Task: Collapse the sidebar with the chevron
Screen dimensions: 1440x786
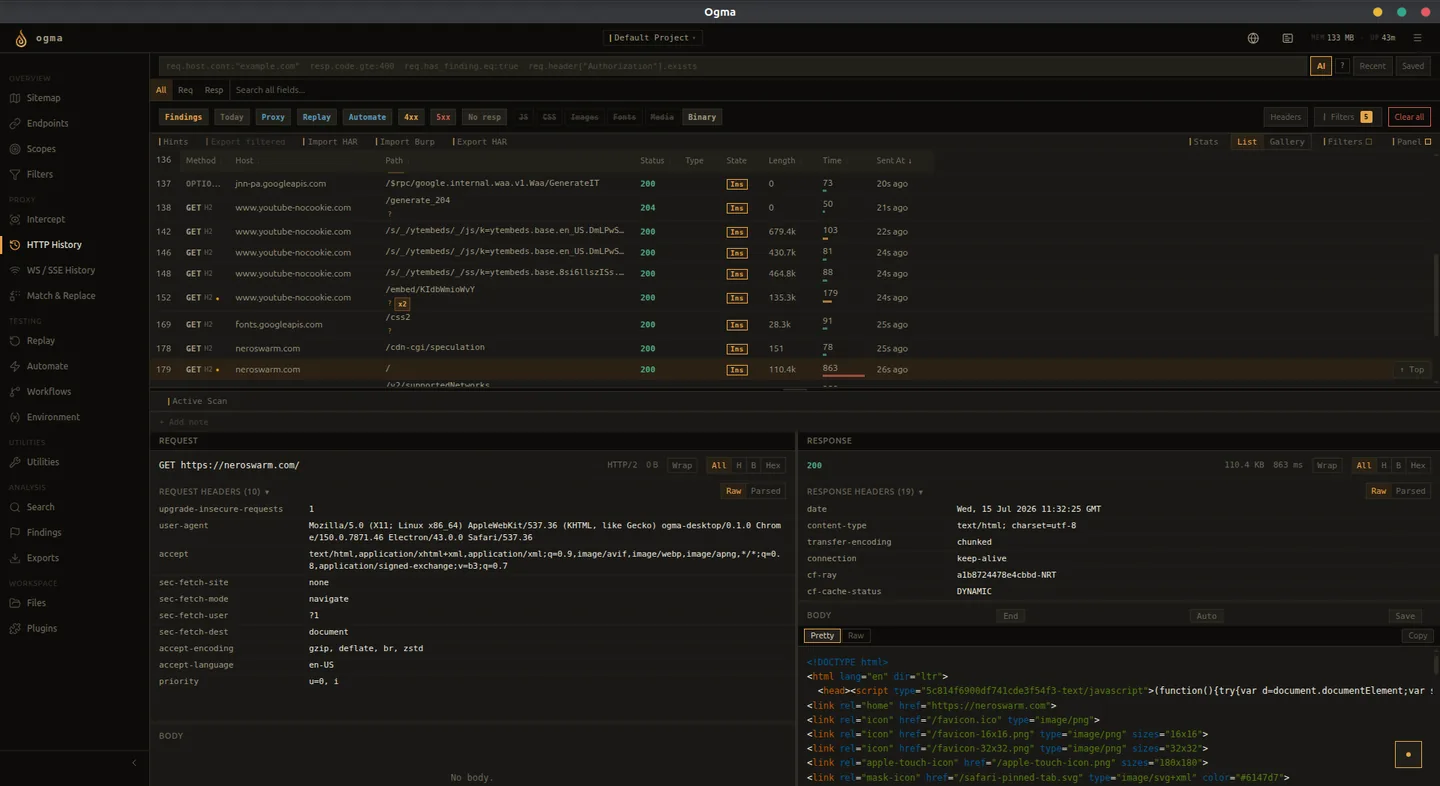Action: coord(134,763)
